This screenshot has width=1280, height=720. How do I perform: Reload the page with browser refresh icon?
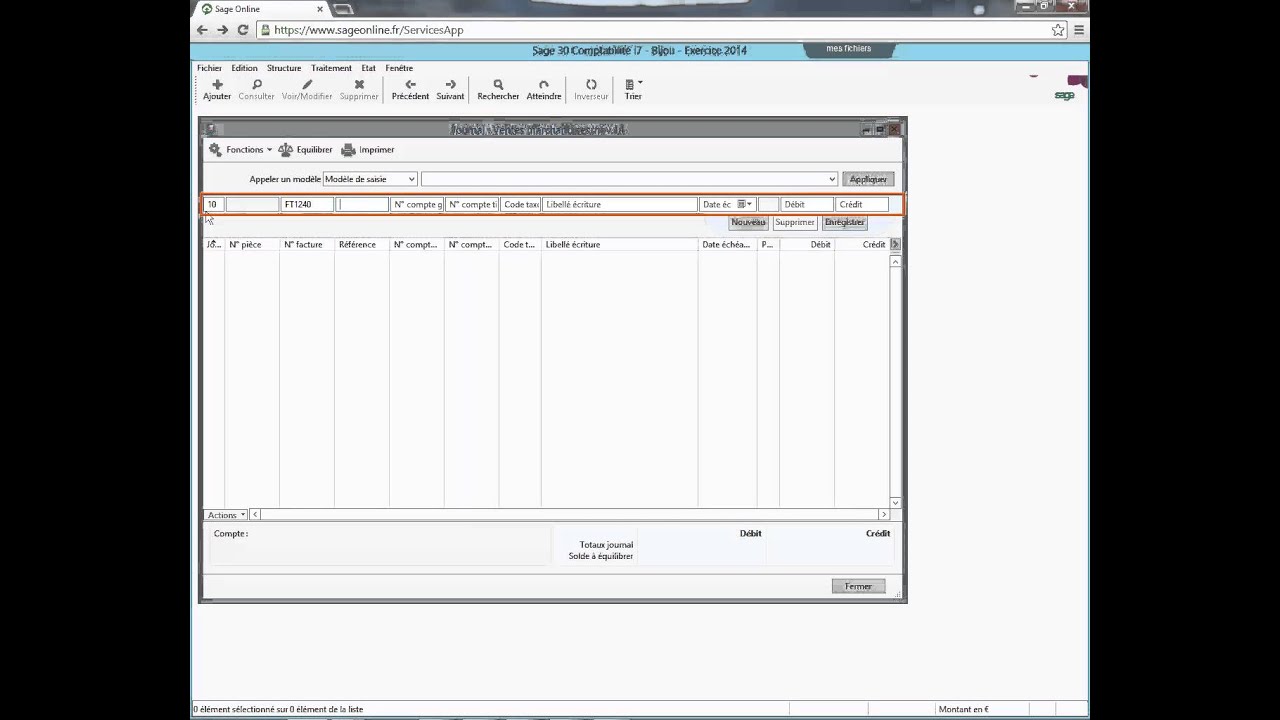pyautogui.click(x=242, y=30)
